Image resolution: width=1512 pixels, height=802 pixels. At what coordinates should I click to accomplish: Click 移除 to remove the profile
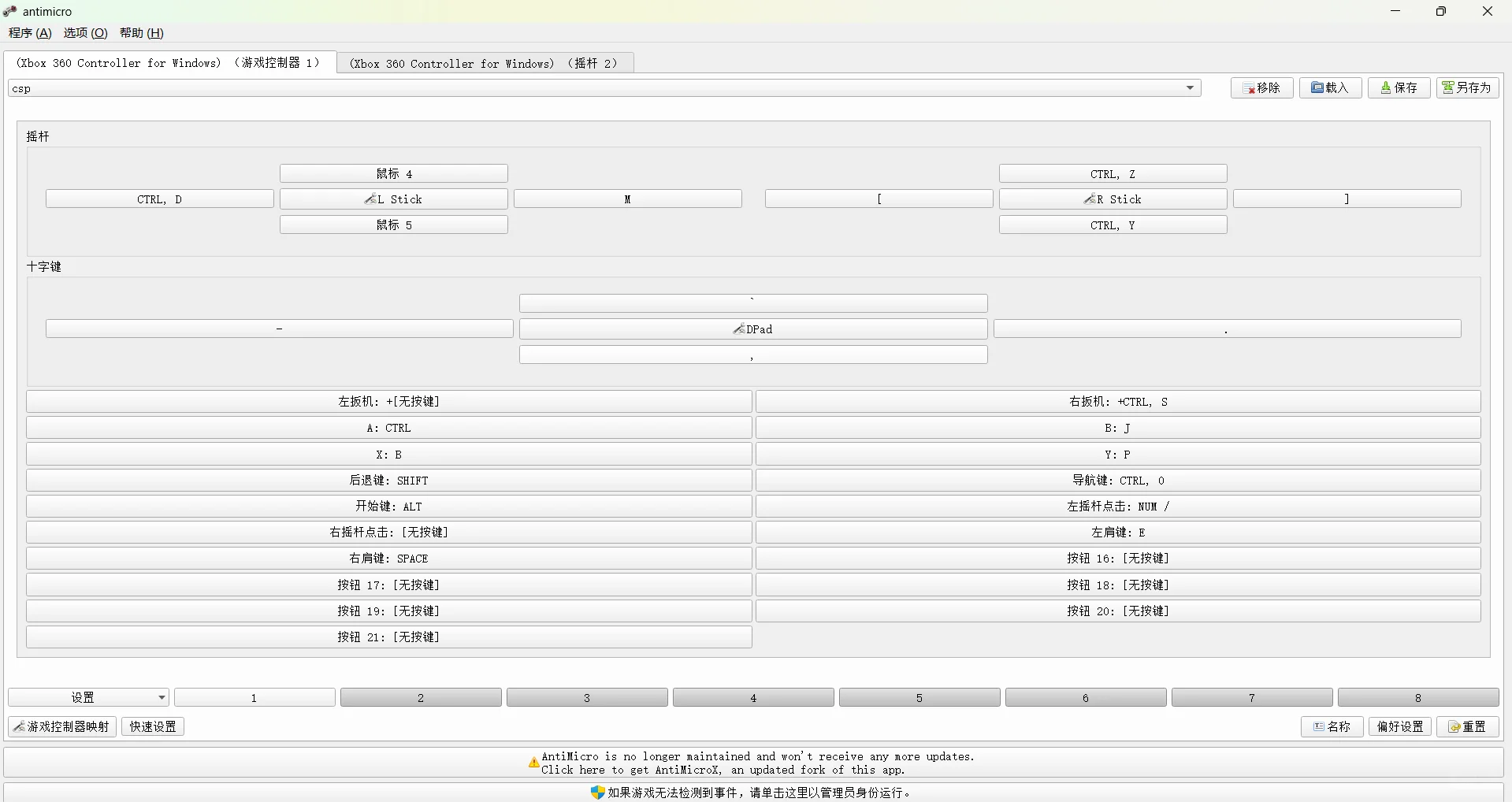coord(1262,88)
